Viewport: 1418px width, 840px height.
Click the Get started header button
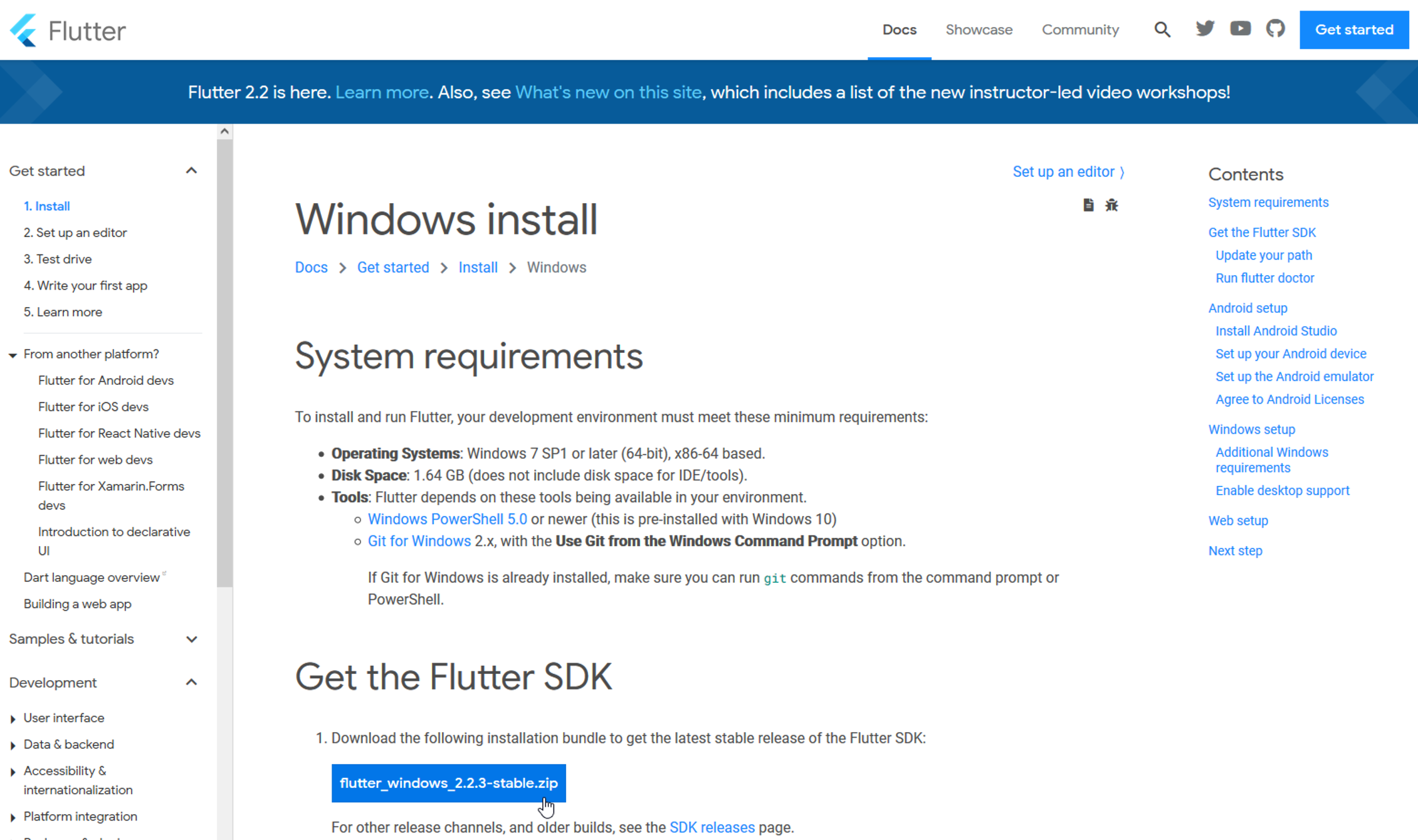pos(1353,29)
